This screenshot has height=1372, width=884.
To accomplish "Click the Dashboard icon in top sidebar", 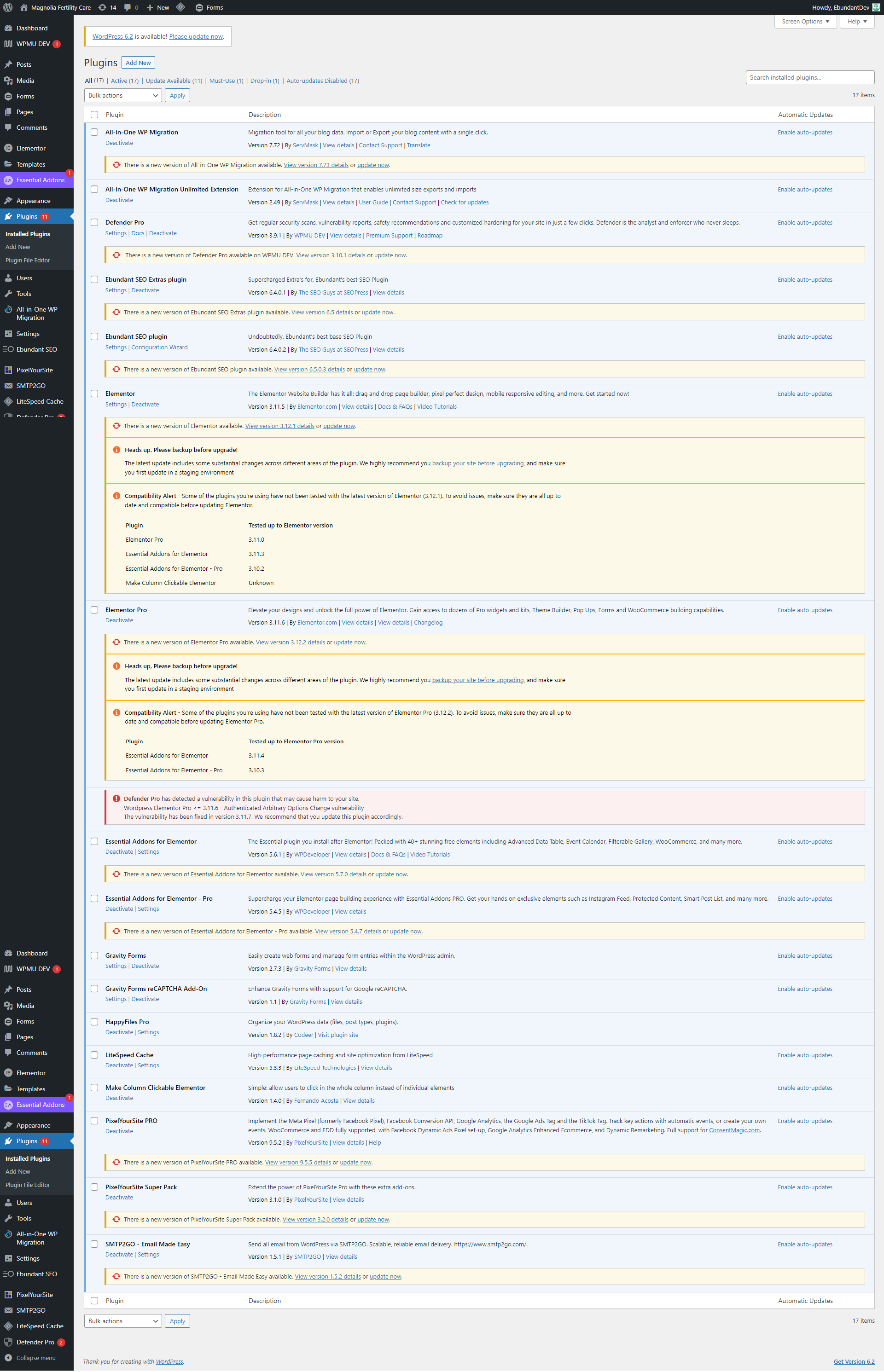I will (x=8, y=28).
